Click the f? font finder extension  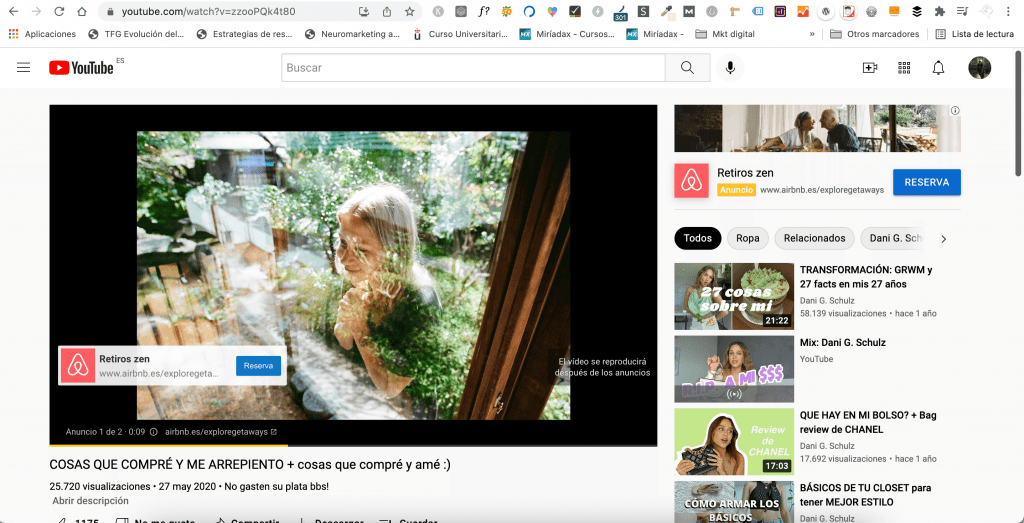pyautogui.click(x=484, y=11)
